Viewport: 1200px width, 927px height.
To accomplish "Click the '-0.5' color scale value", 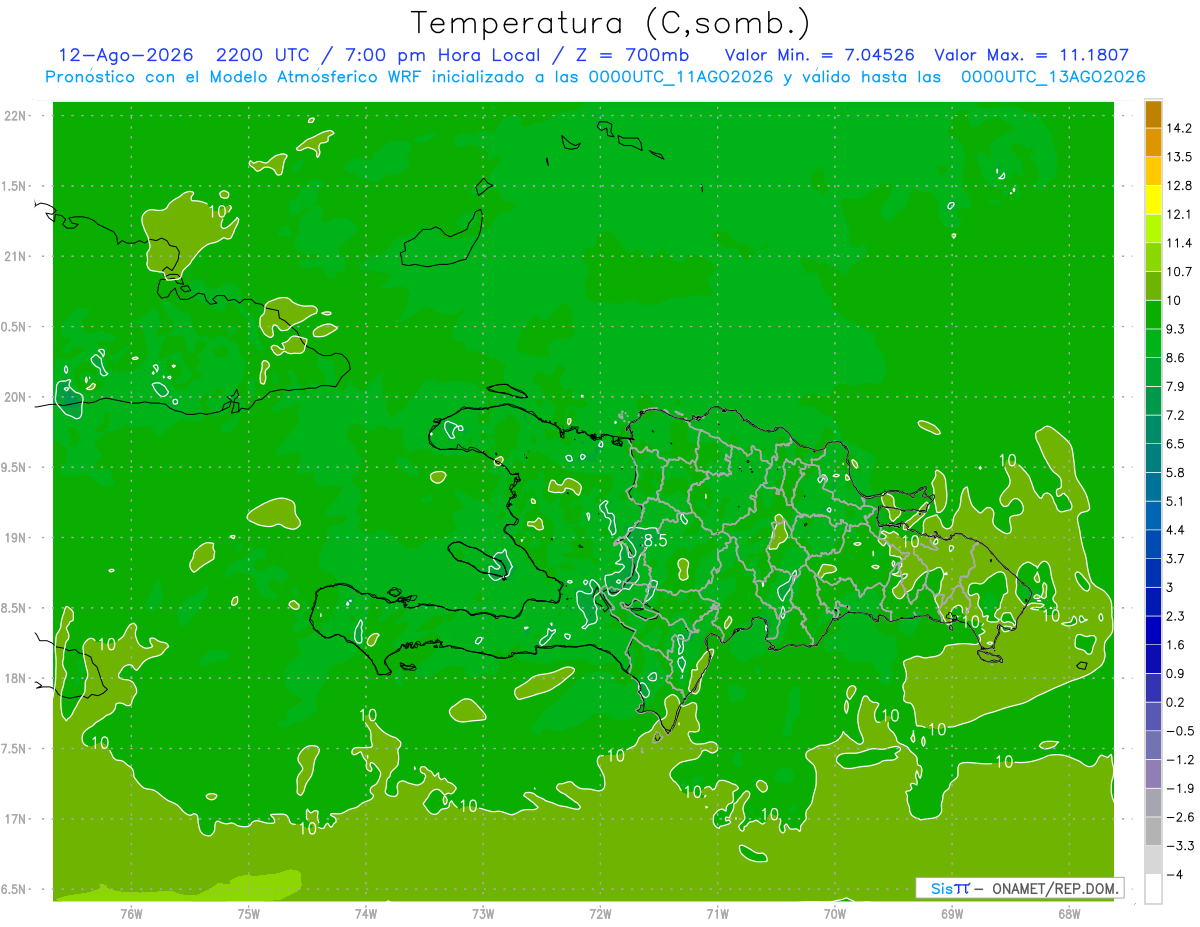I will (x=1179, y=731).
